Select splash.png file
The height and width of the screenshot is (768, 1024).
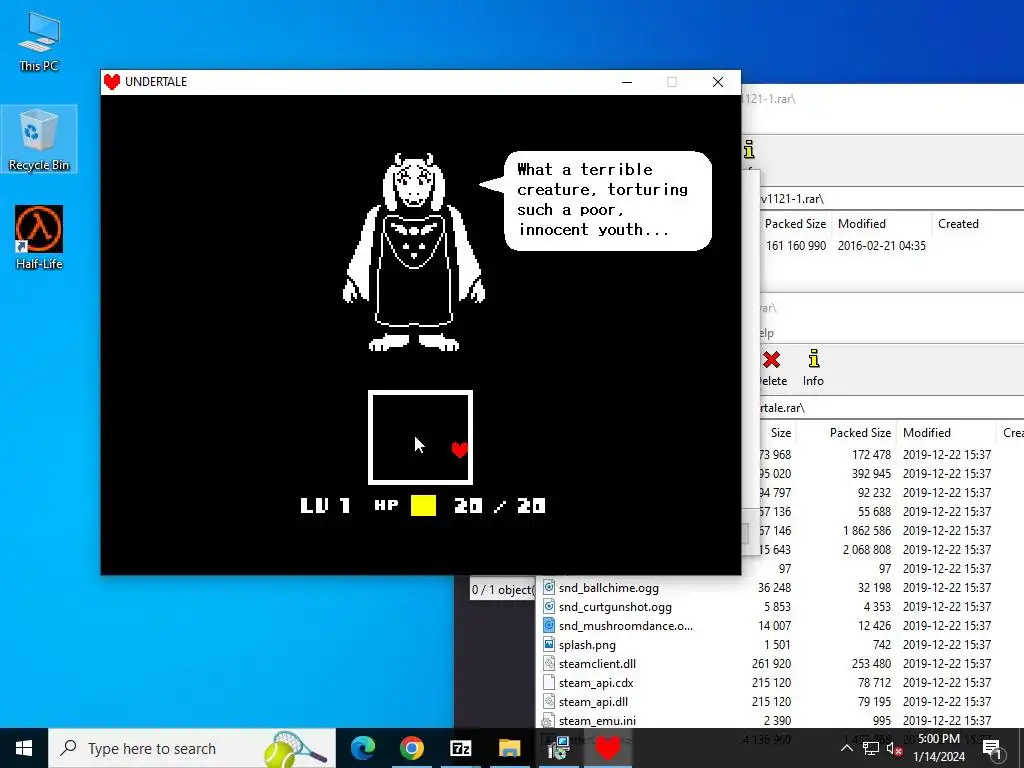pos(587,645)
